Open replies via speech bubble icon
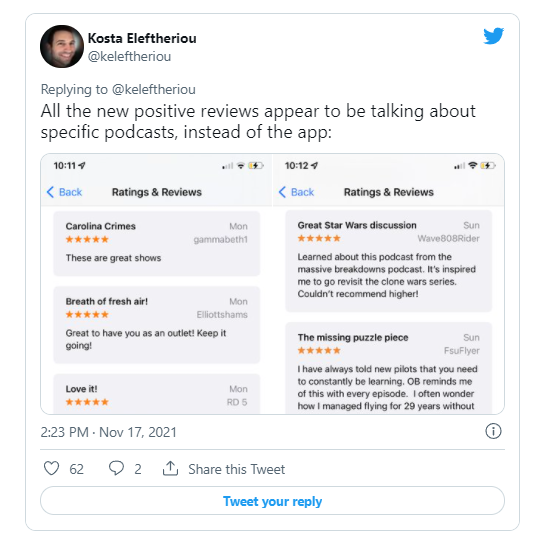Image resolution: width=552 pixels, height=539 pixels. pos(116,468)
